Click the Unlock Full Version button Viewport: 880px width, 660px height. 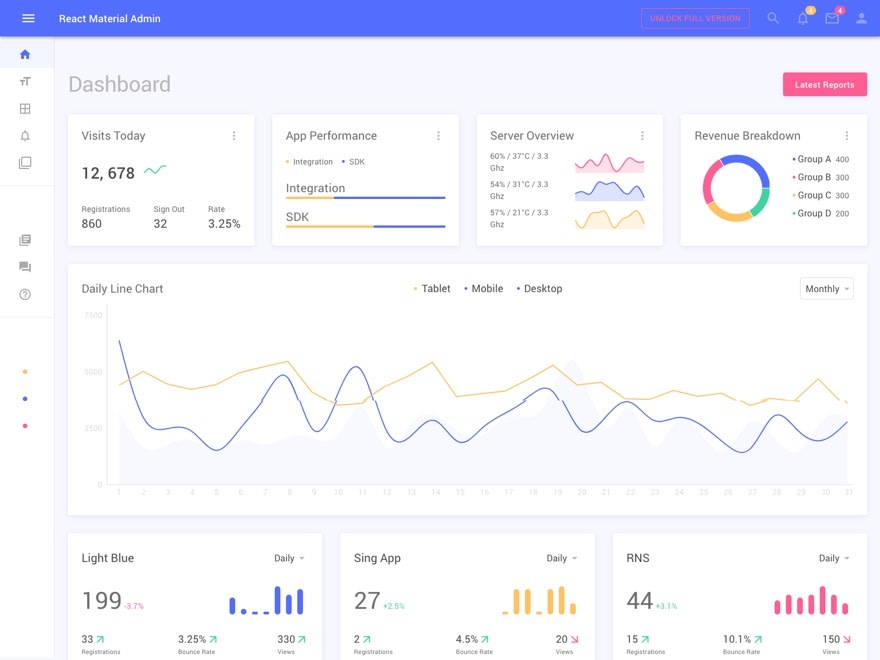coord(695,19)
